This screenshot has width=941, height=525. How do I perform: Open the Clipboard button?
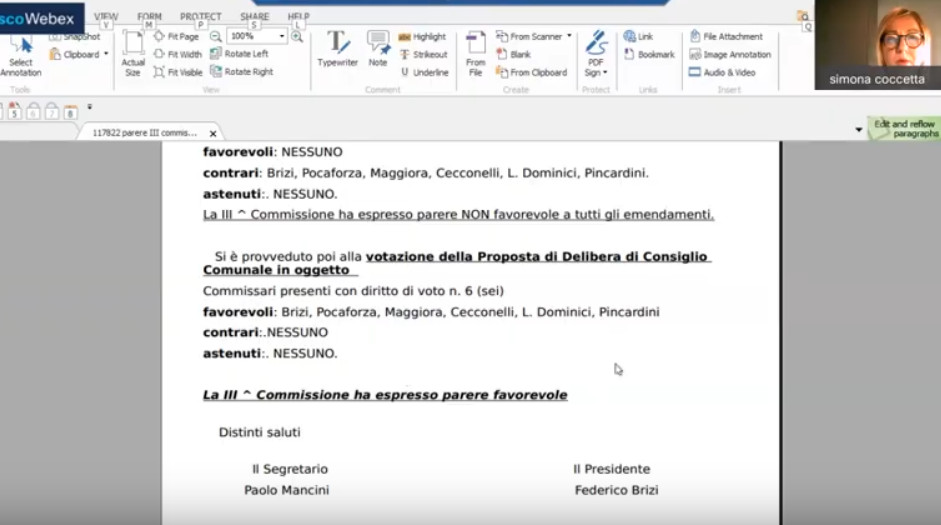(75, 55)
